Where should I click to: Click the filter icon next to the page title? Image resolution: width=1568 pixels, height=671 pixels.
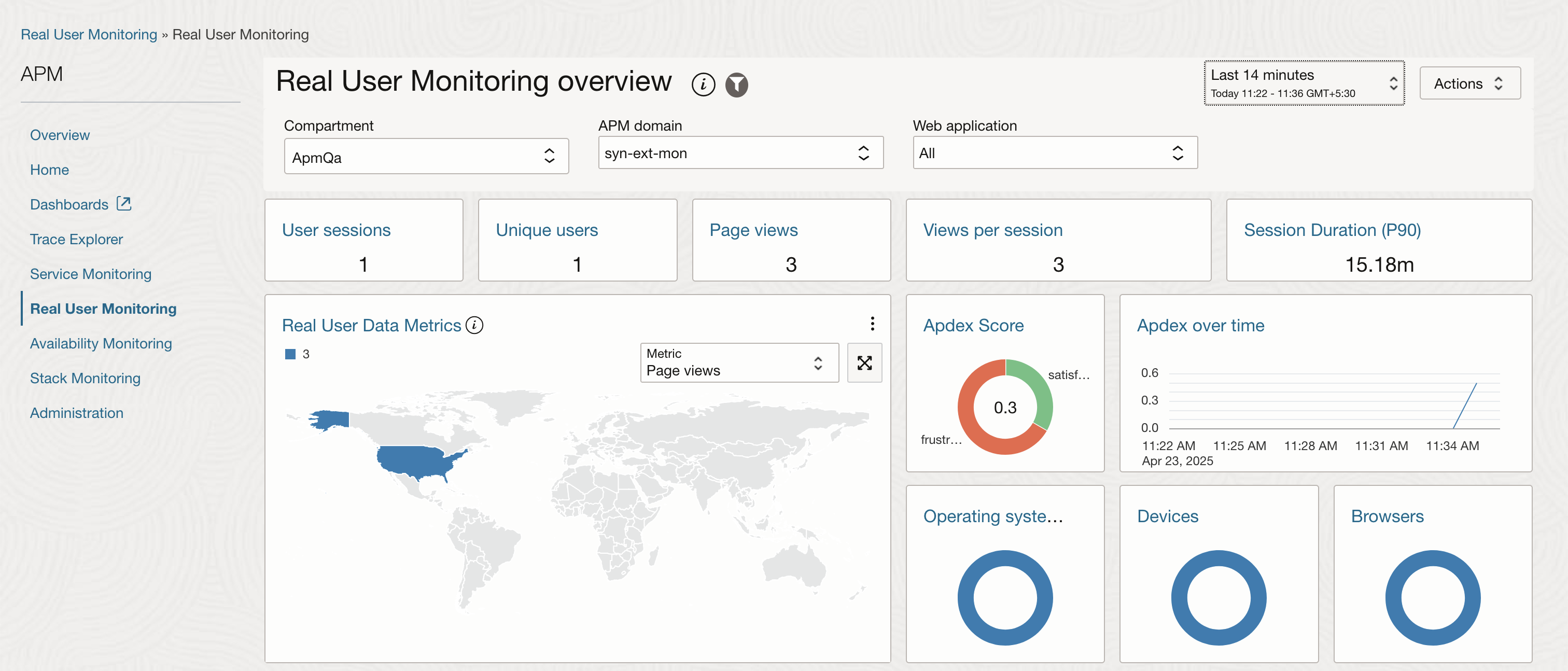tap(737, 85)
